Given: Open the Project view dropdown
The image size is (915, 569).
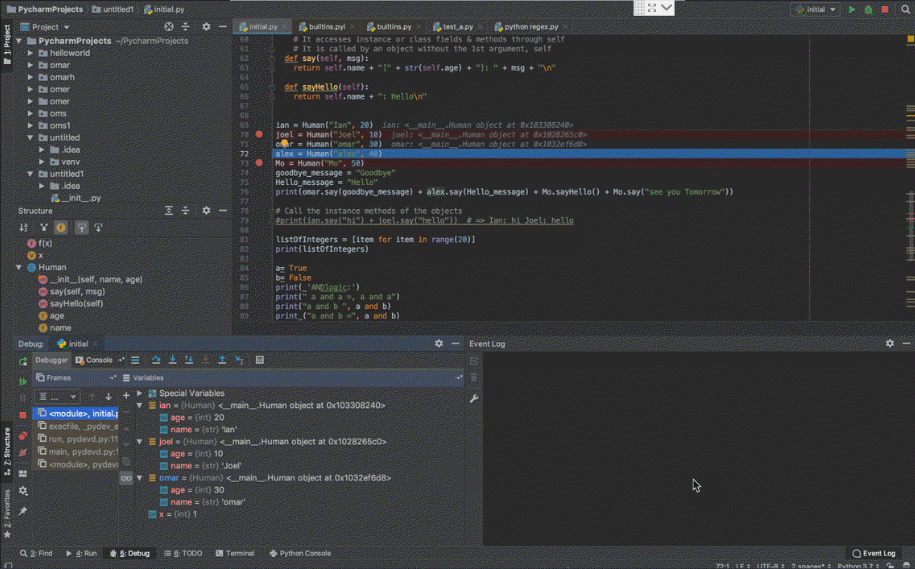Looking at the screenshot, I should click(45, 27).
